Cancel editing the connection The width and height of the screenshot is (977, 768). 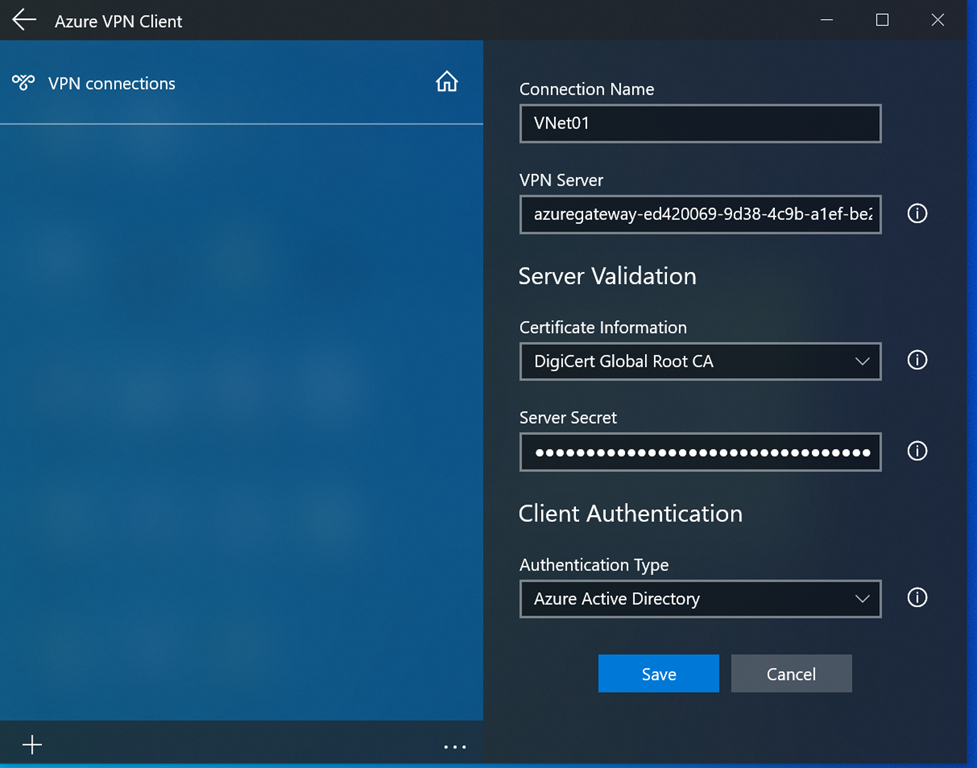coord(791,673)
